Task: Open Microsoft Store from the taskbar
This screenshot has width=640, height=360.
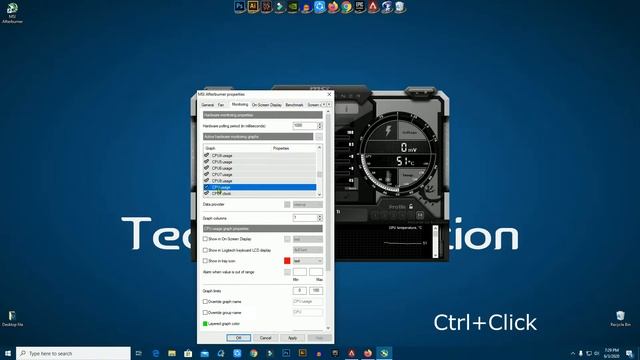Action: [x=188, y=353]
